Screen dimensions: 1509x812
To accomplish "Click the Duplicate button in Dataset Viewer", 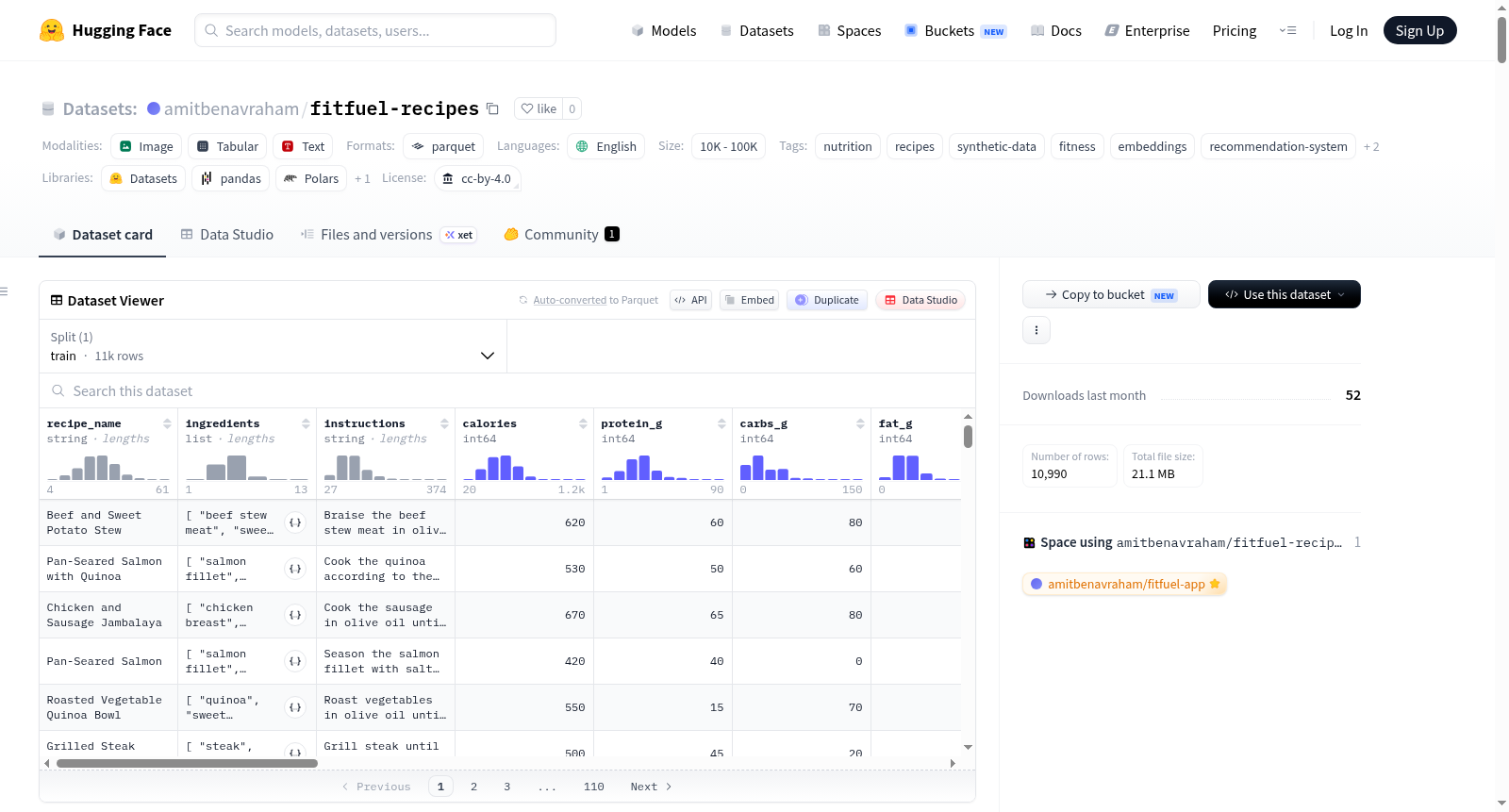I will click(827, 300).
